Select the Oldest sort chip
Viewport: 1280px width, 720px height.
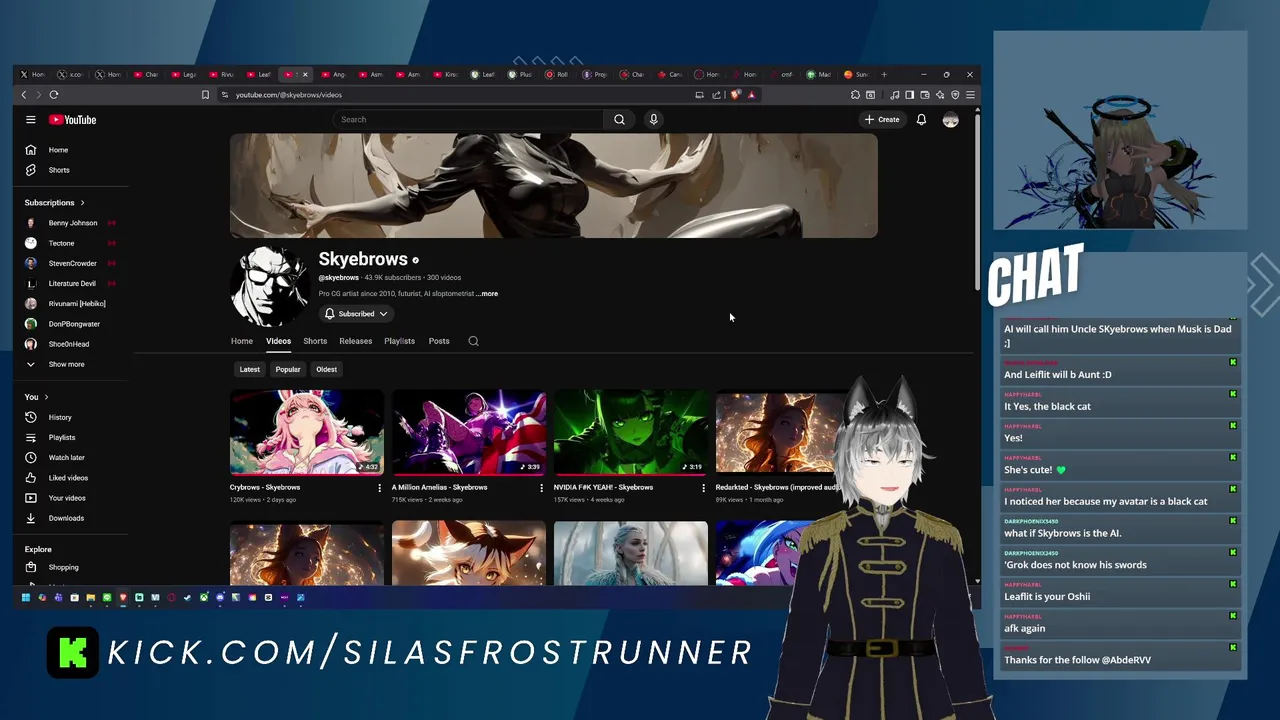tap(327, 369)
